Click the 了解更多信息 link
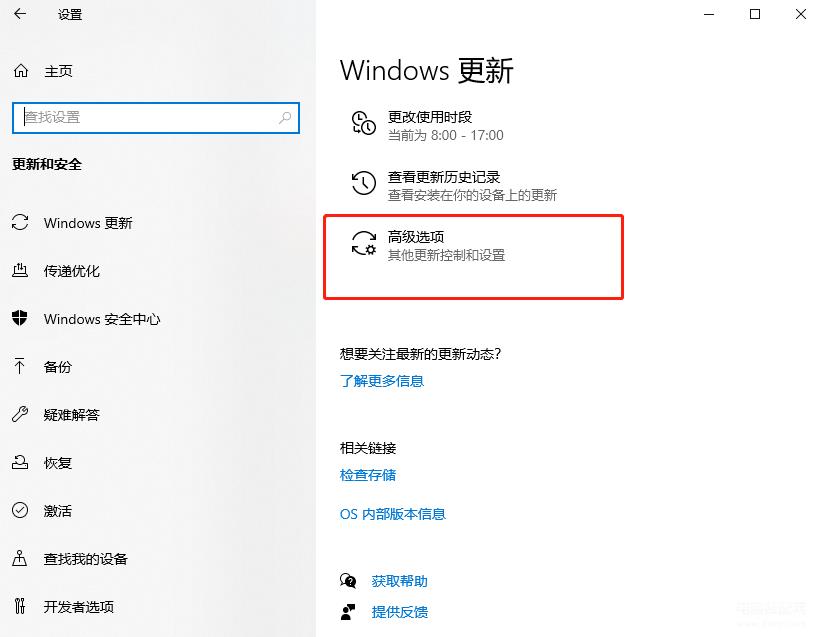 (x=382, y=381)
